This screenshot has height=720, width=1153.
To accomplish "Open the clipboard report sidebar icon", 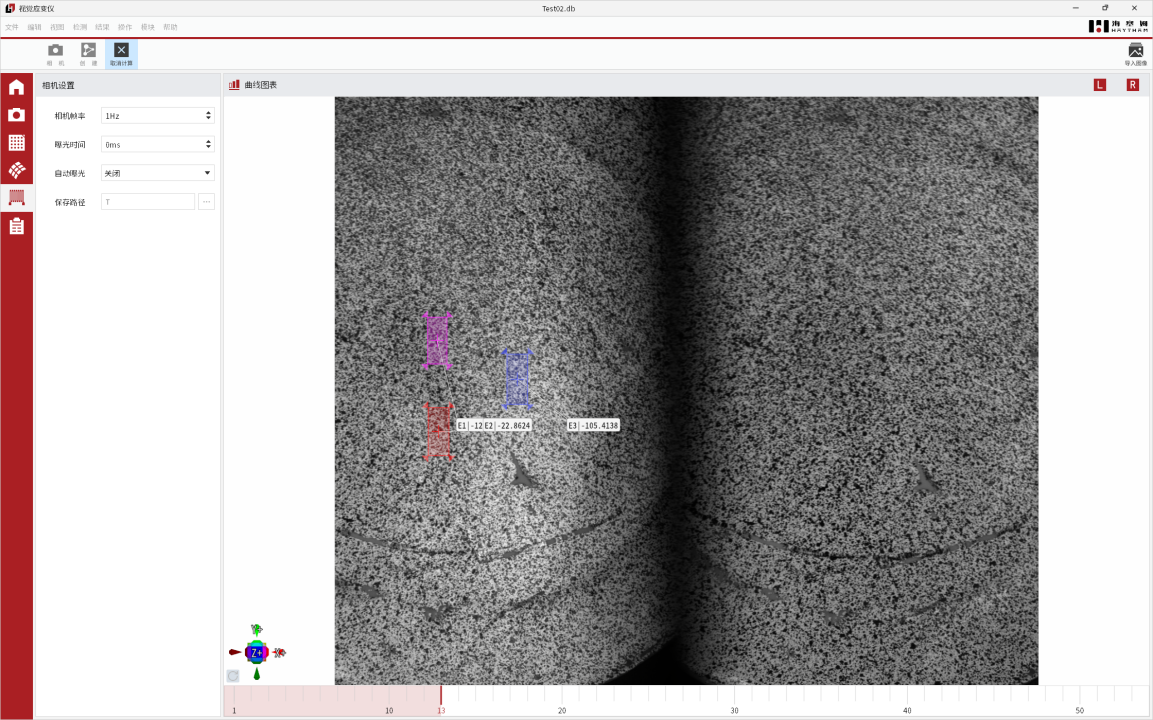I will [16, 226].
